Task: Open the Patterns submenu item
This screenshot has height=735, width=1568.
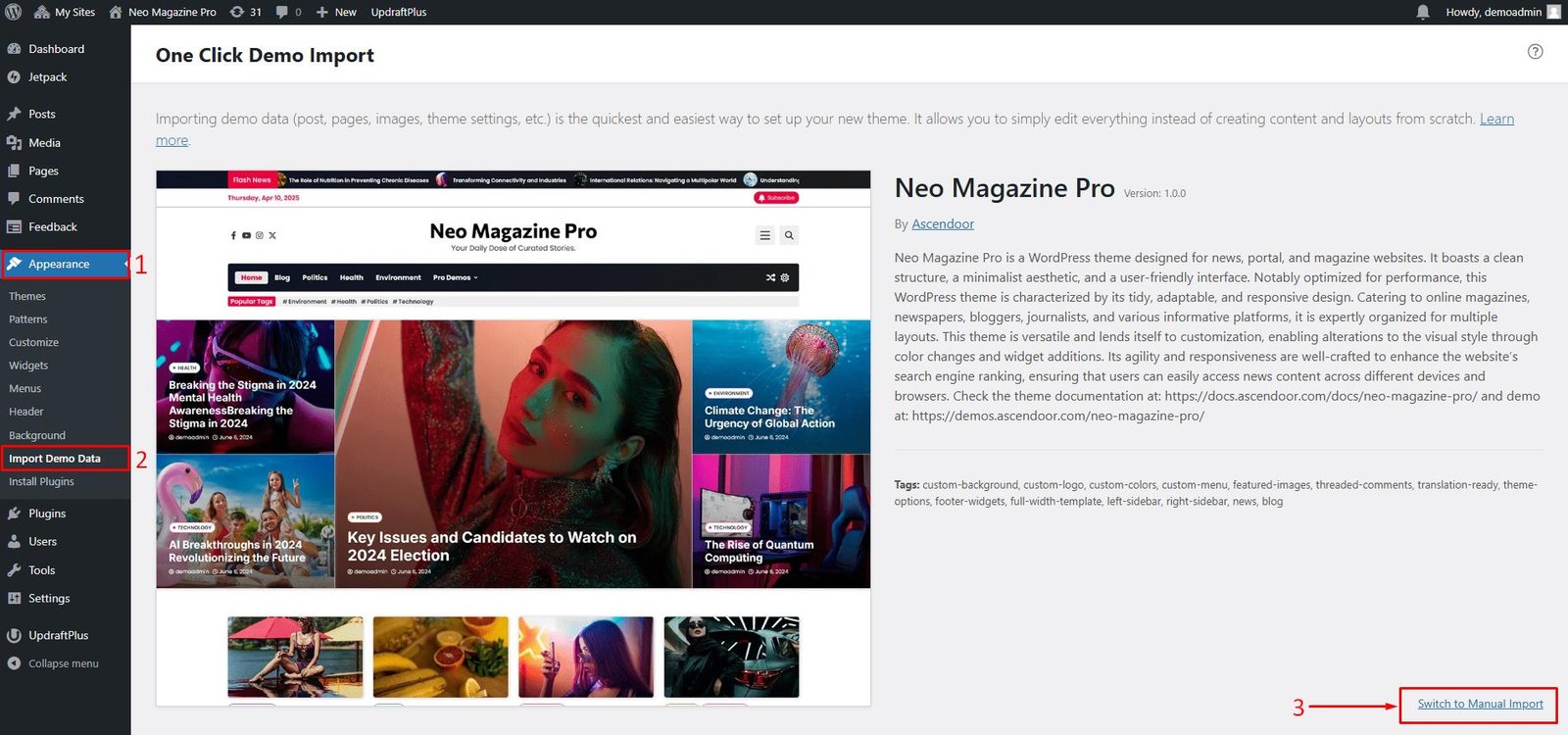Action: (28, 319)
